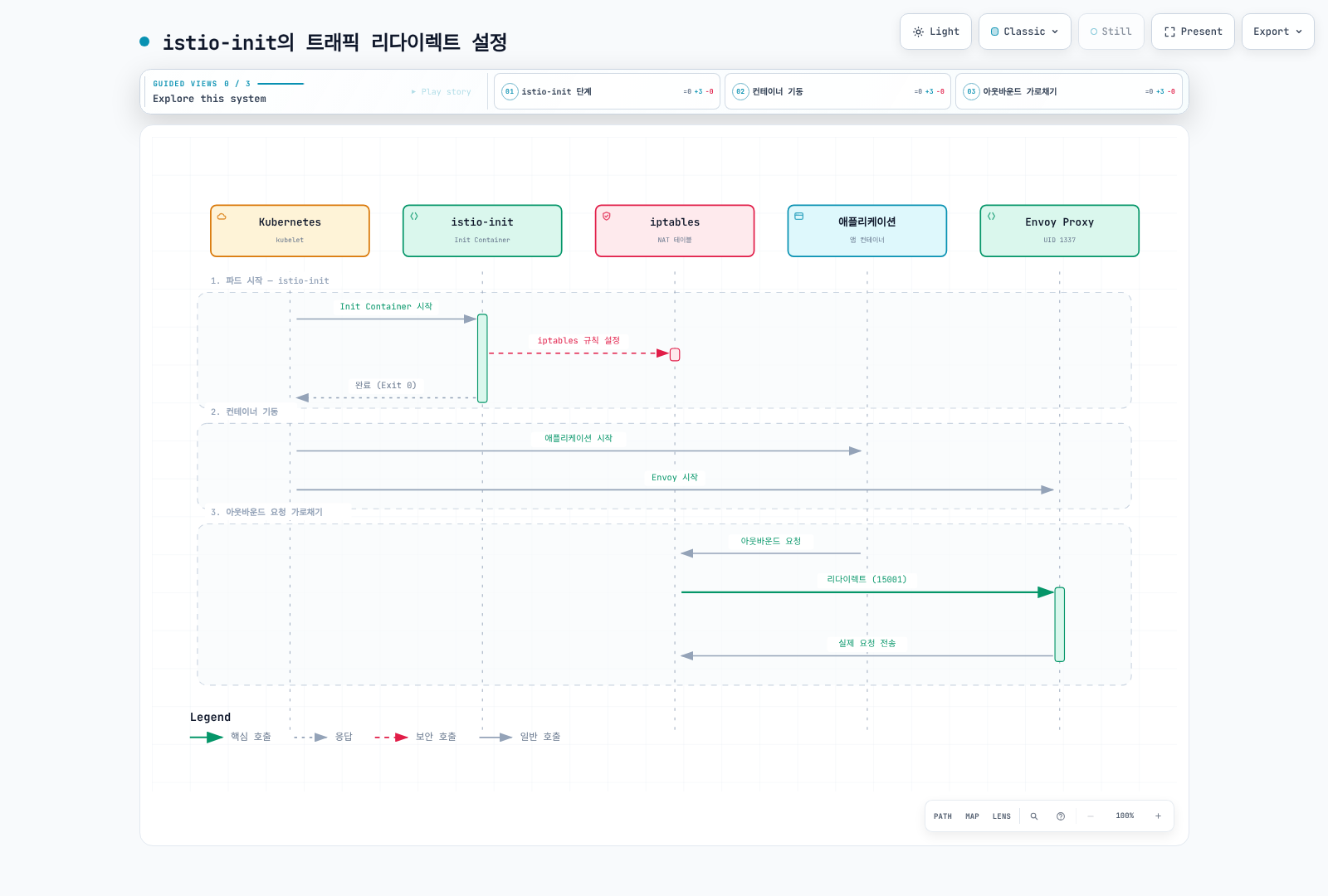Click the '실제 요청 전송' message label
Screen dimensions: 1328x896
point(867,644)
